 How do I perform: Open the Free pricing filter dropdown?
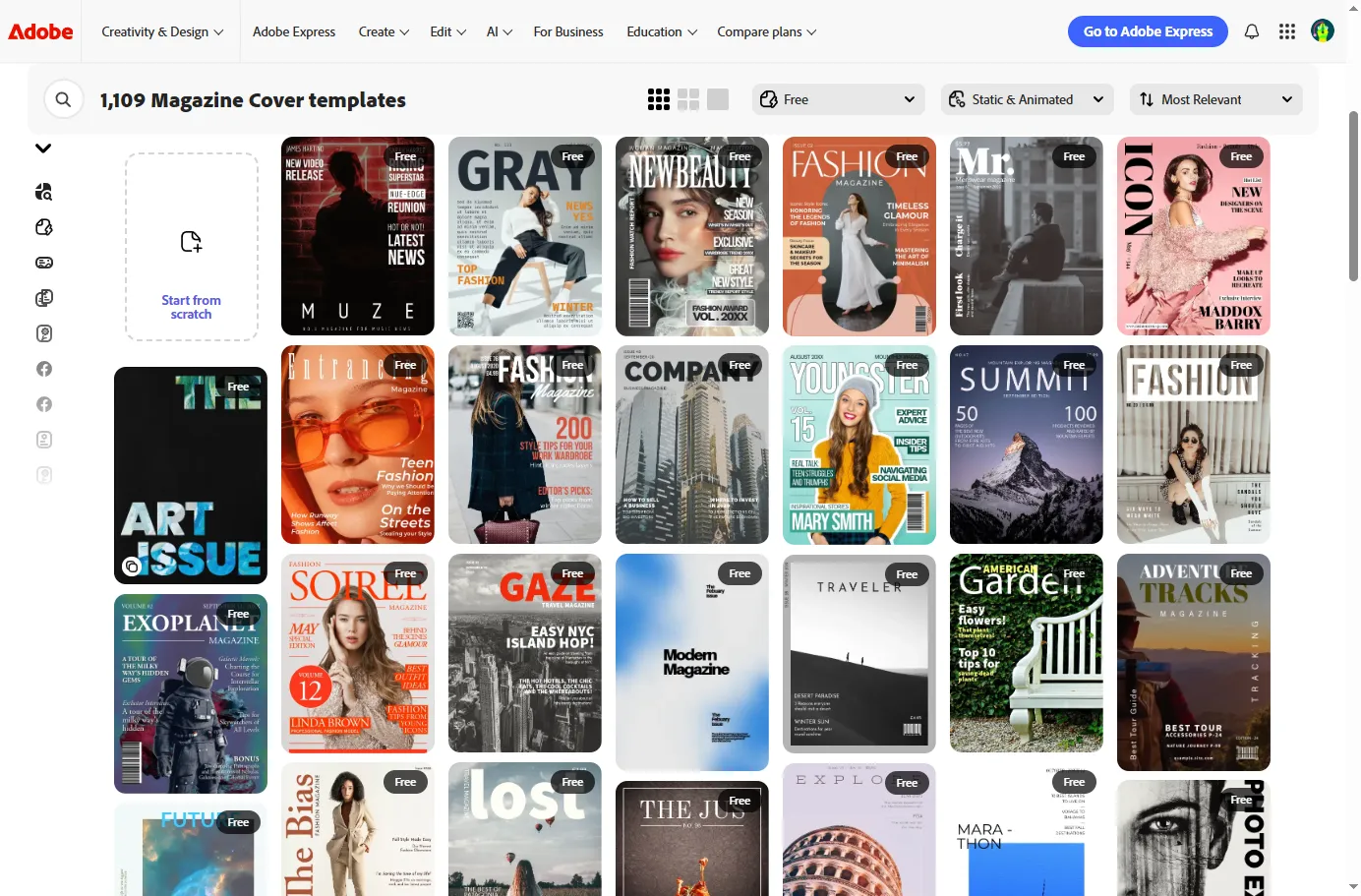pyautogui.click(x=839, y=99)
